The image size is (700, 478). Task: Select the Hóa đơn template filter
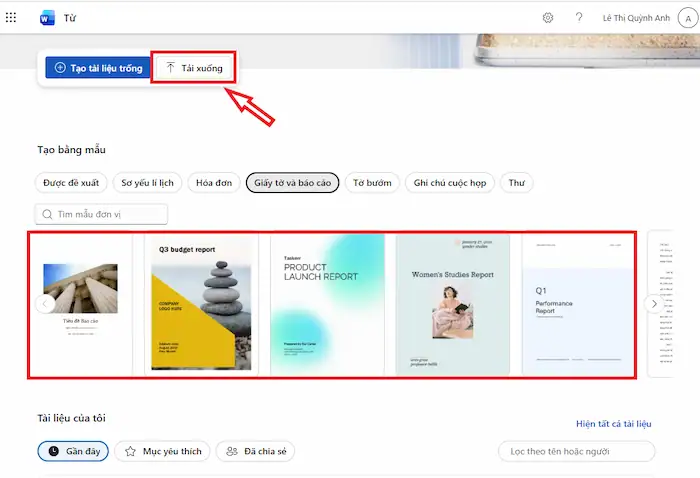pos(214,183)
